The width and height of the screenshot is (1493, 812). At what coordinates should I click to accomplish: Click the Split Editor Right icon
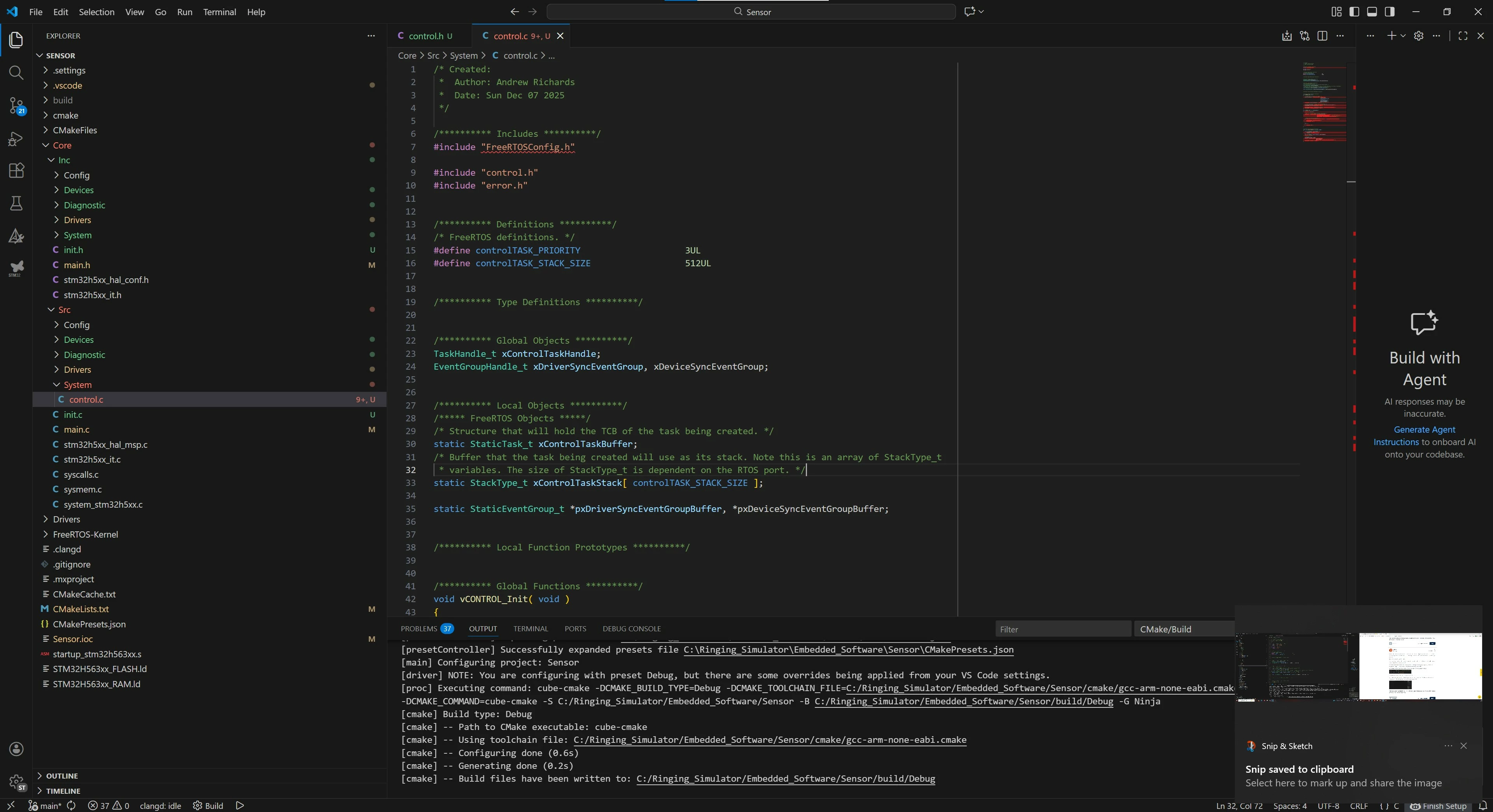click(x=1322, y=36)
